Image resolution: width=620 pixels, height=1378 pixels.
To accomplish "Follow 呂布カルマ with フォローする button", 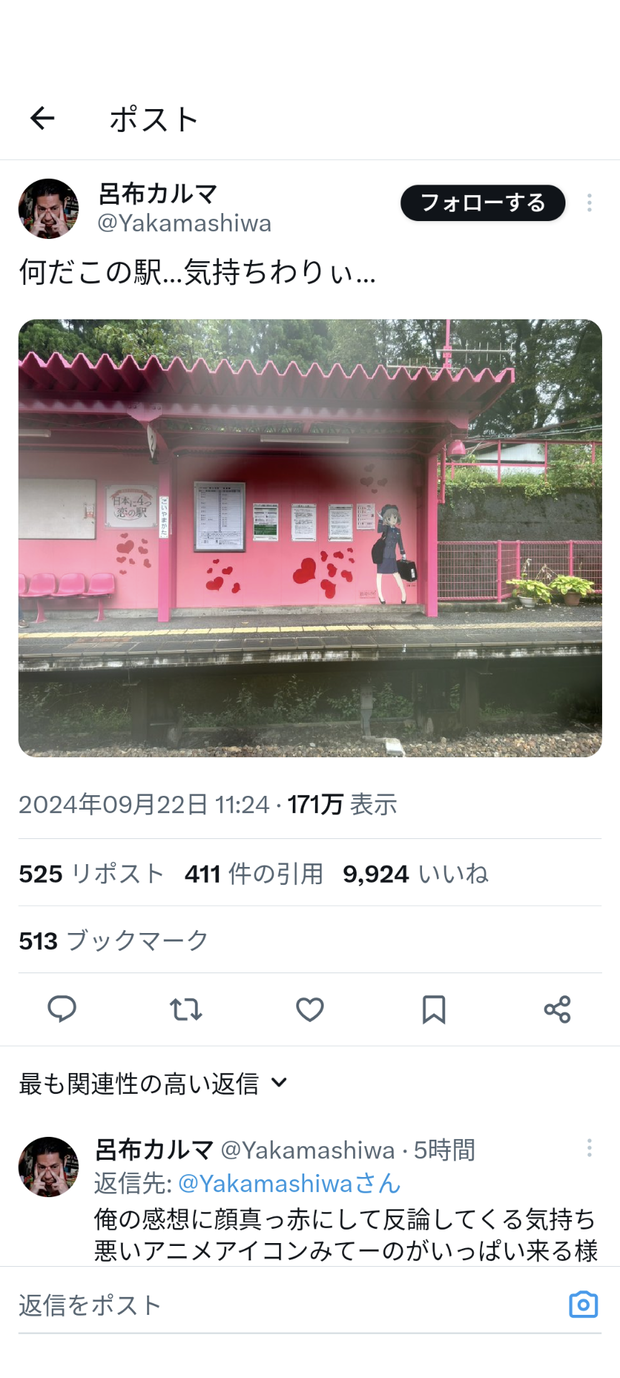I will click(x=483, y=203).
